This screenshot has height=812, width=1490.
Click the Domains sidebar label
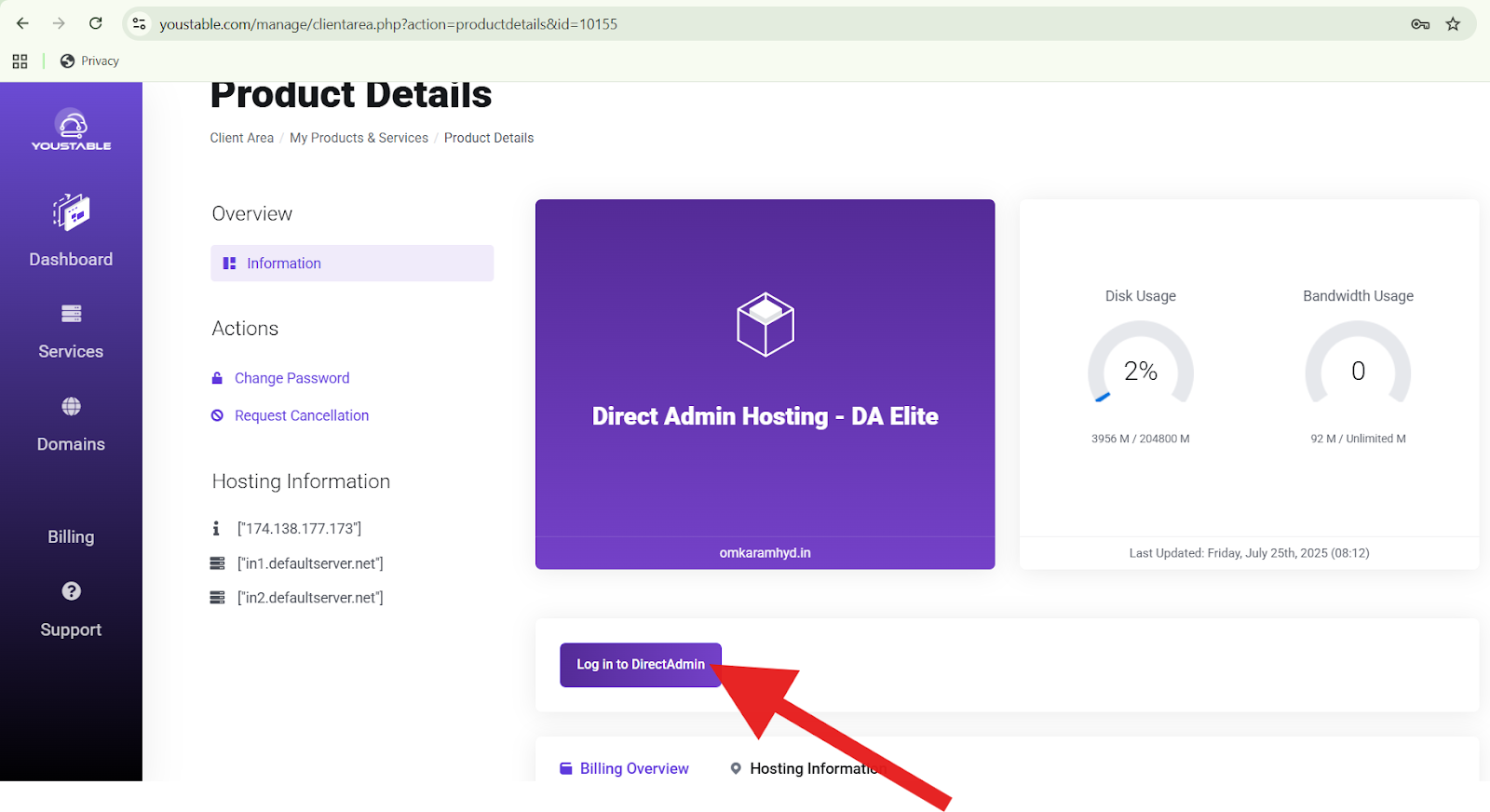[71, 444]
